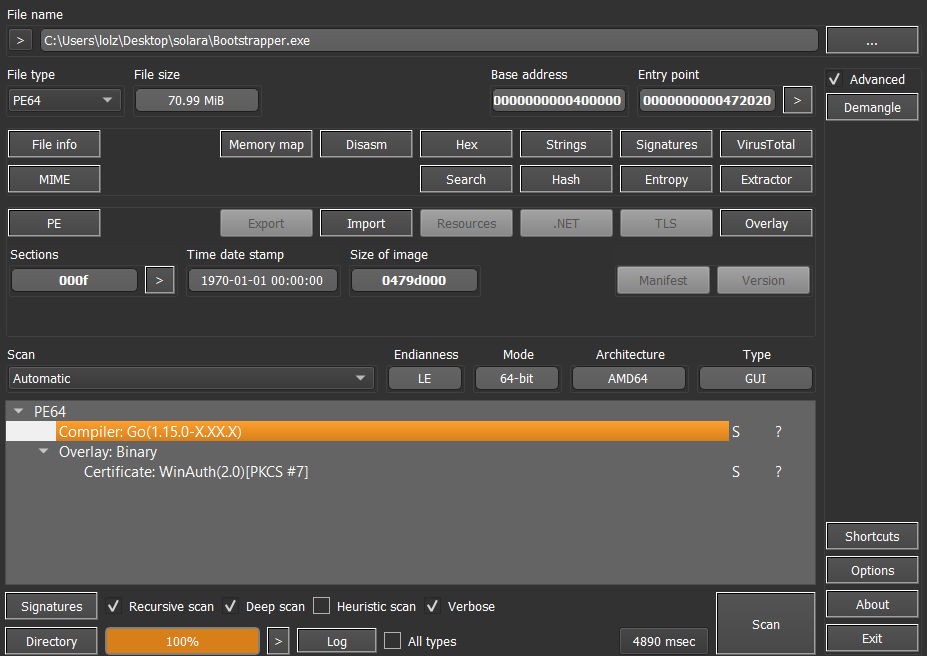Click the question mark on the Certificate row
The image size is (927, 656).
point(779,472)
